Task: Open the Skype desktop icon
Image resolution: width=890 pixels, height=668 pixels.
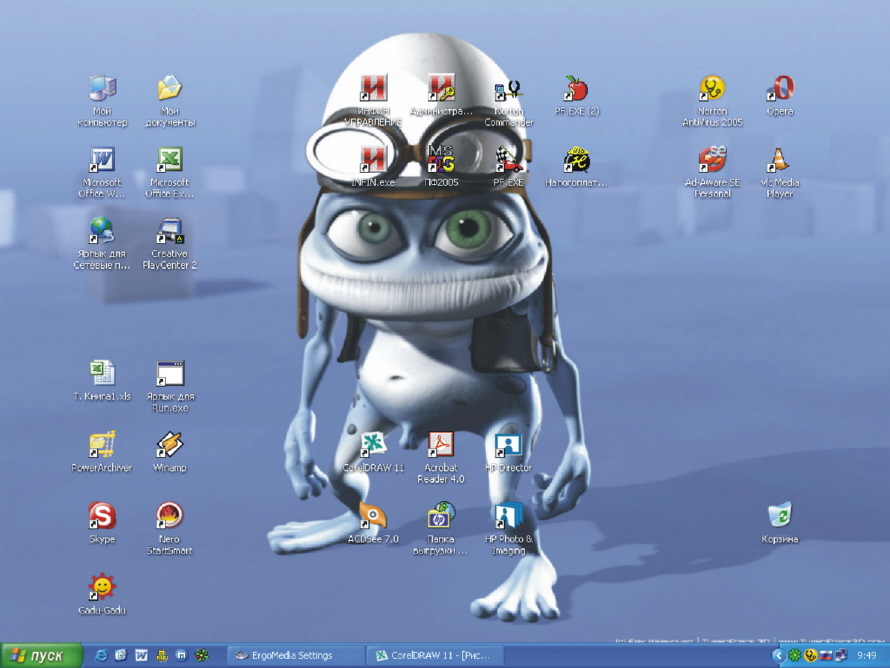Action: pos(102,516)
